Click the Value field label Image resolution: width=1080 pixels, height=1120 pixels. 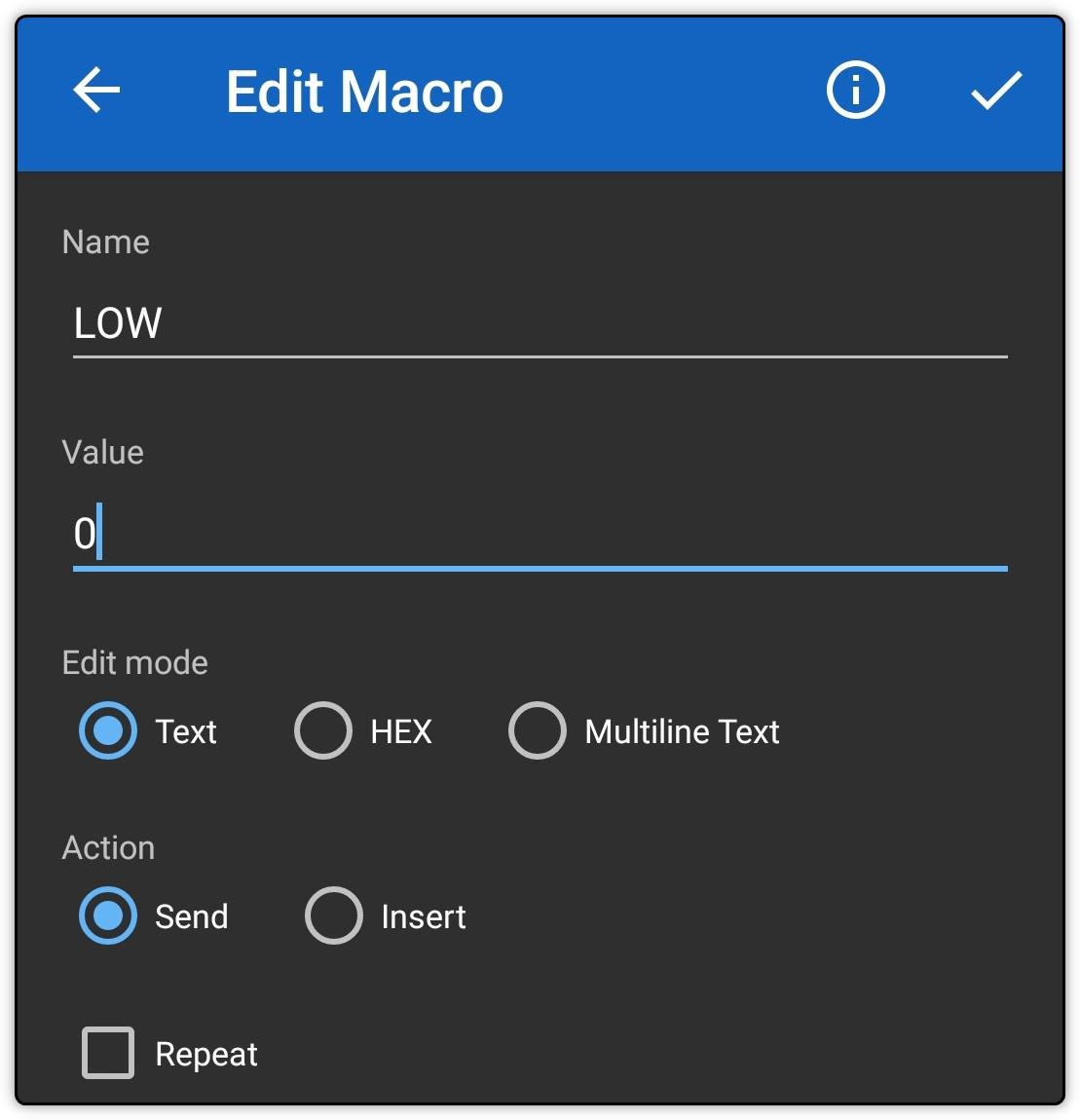(x=103, y=452)
